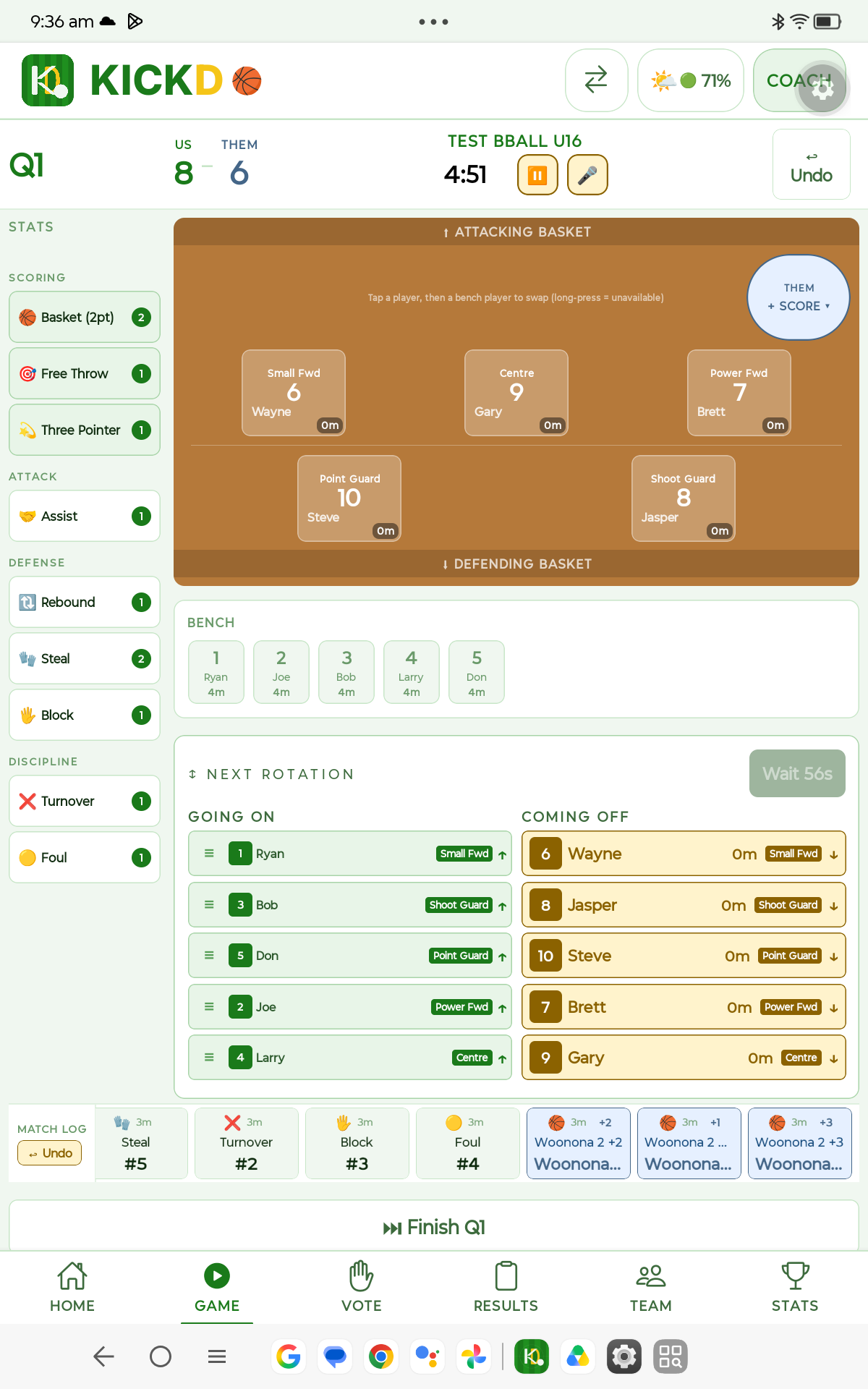Select Gary Centre on the court
Screen dimensions: 868x1389
[516, 393]
